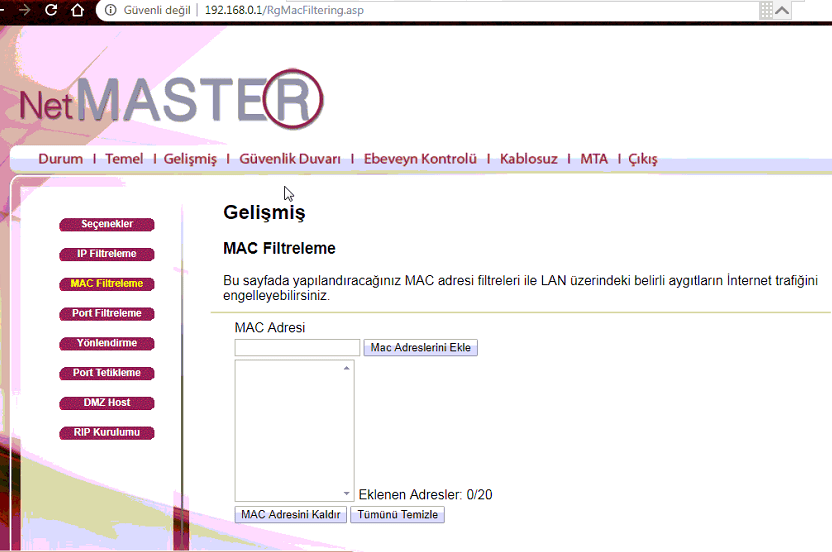The image size is (832, 552).
Task: Click the MAC Adresi label
Action: click(x=270, y=327)
